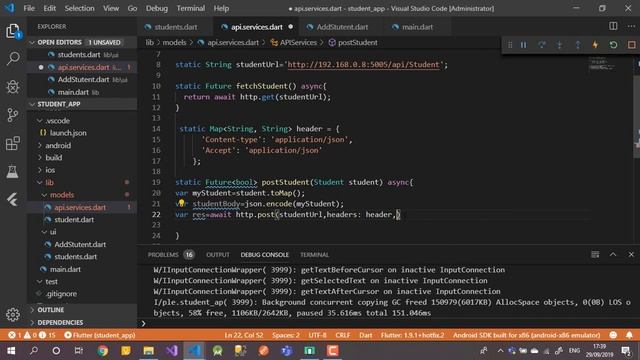Open the Manage gear at sidebar bottom
Viewport: 640px width, 360px height.
pos(13,315)
